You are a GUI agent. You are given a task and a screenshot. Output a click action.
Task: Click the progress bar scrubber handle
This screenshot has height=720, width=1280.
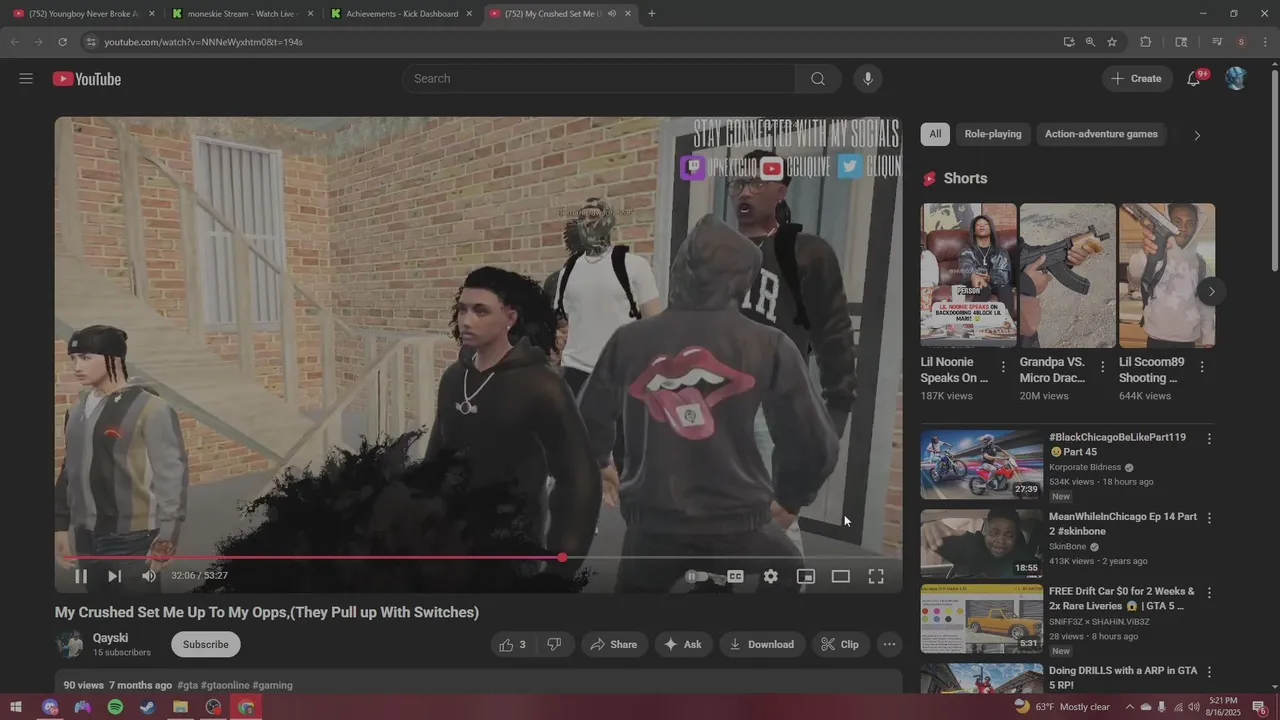tap(562, 557)
